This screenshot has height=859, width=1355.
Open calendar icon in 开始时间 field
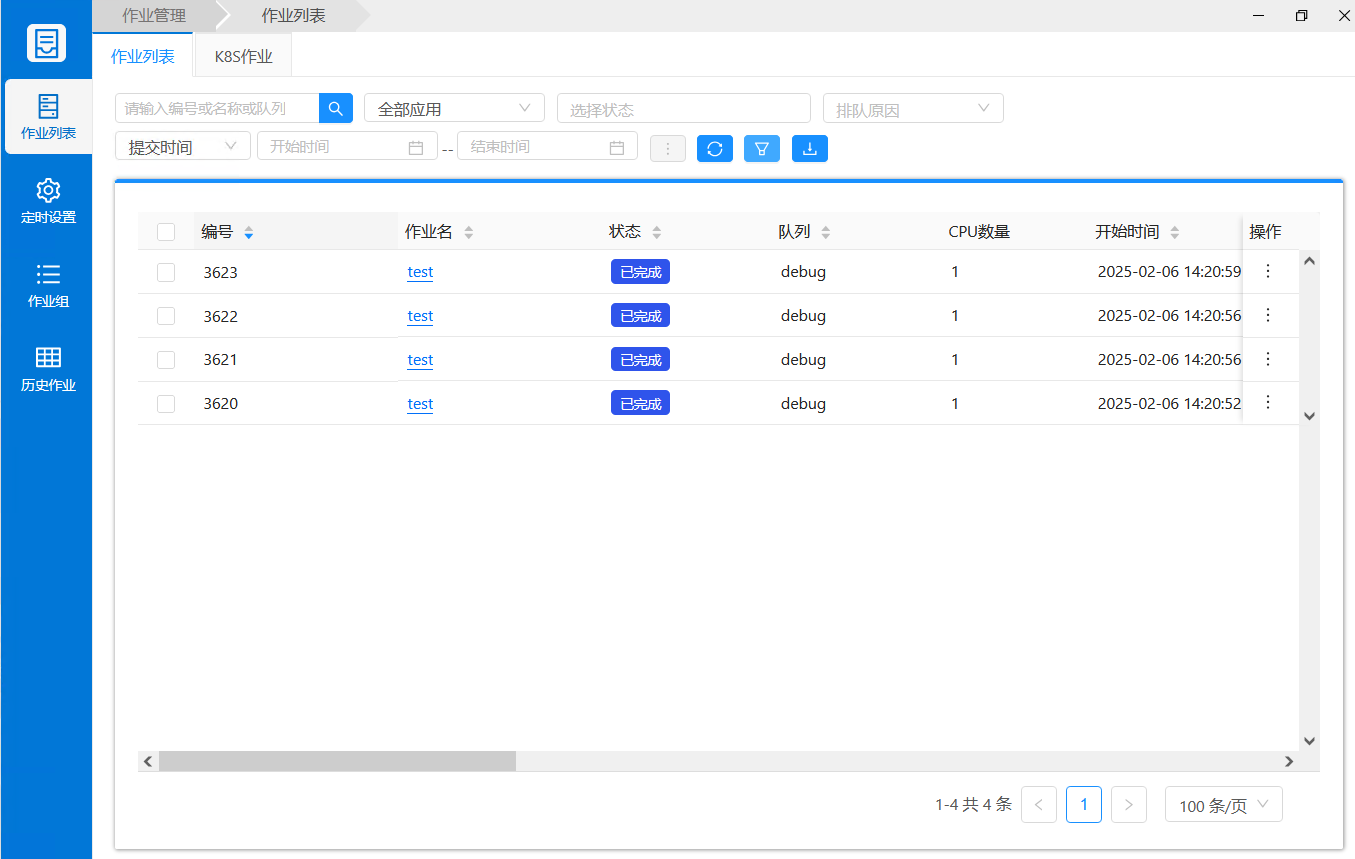tap(416, 147)
